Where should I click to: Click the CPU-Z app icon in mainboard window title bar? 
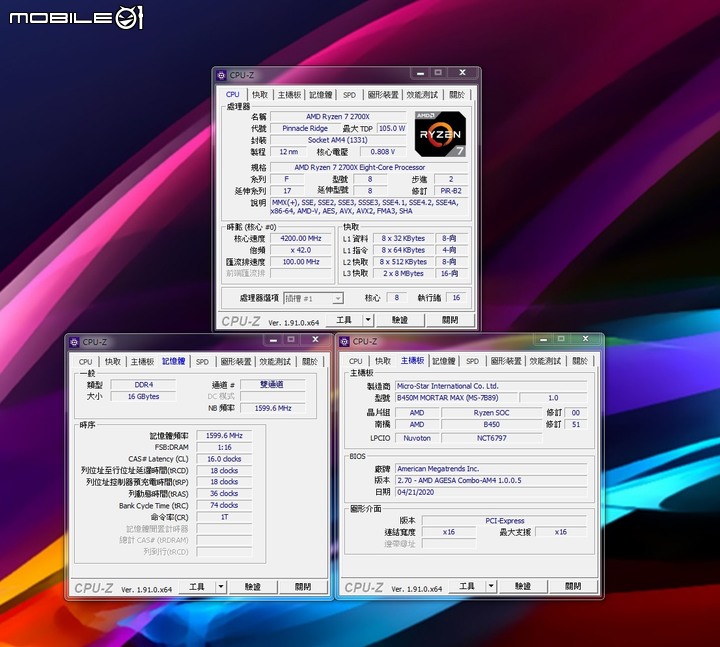coord(344,342)
